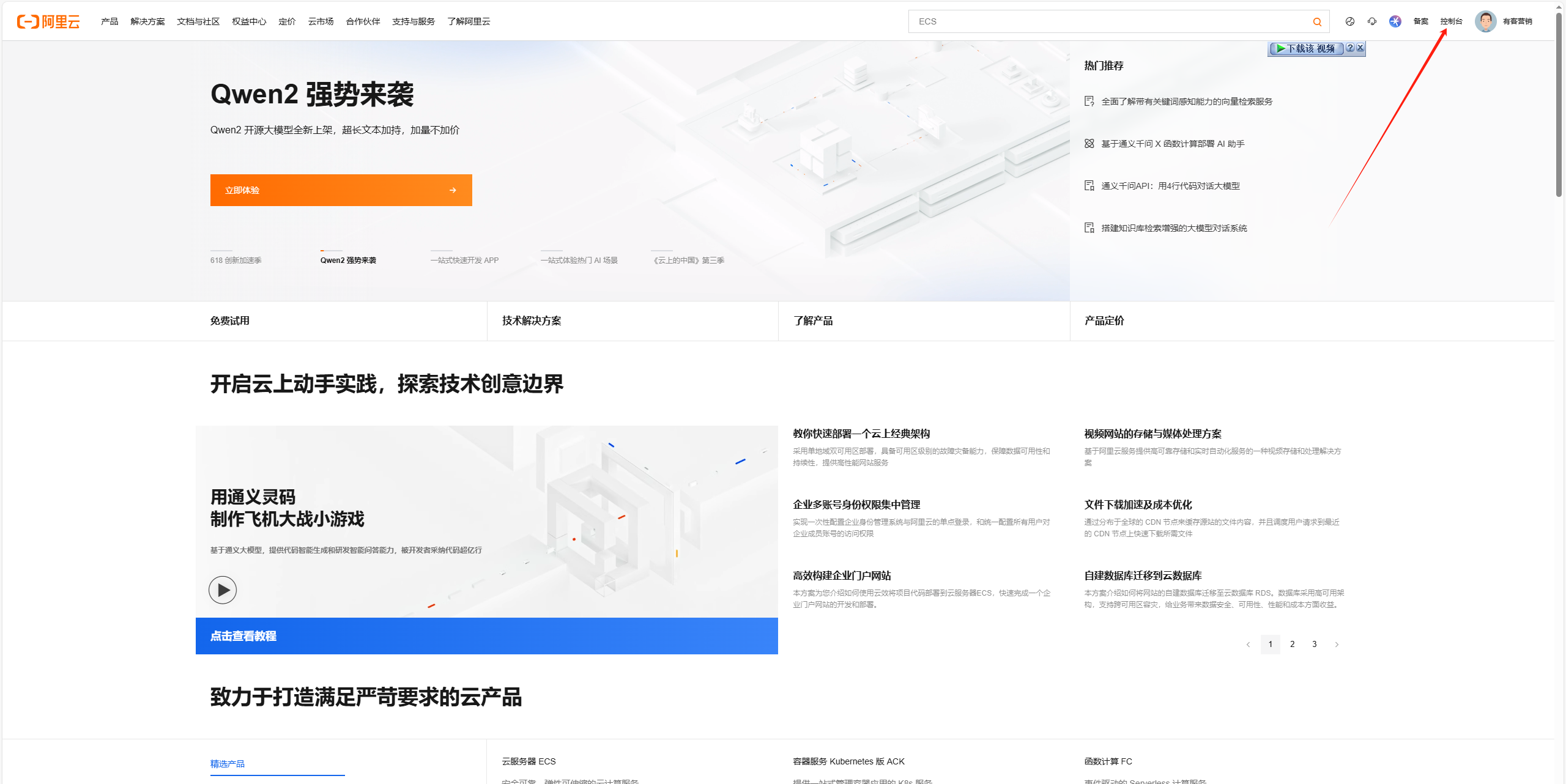Open 搭建知识库检索增强的大模型对话系统 article

click(1174, 228)
